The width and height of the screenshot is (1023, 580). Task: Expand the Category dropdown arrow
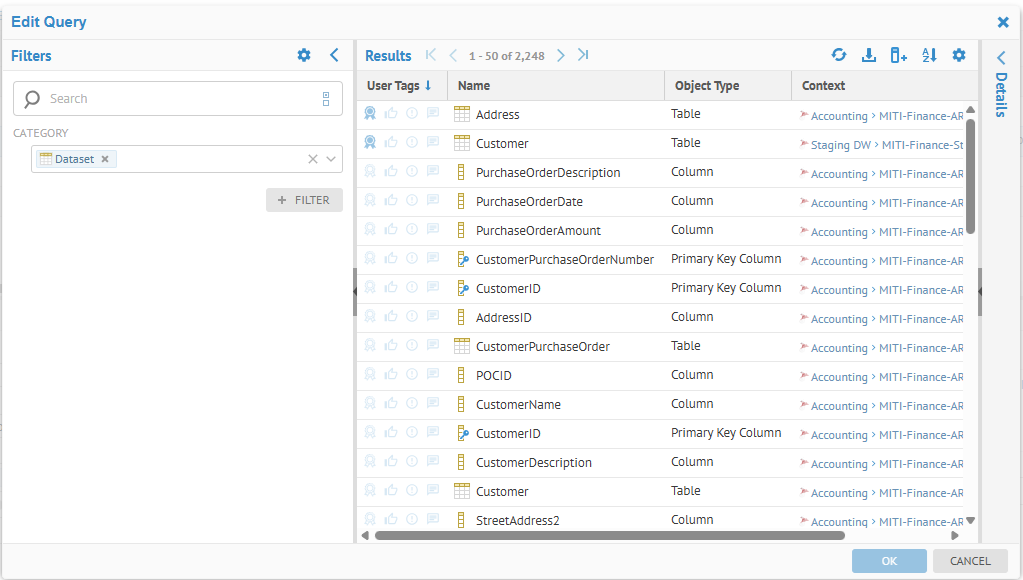(332, 159)
